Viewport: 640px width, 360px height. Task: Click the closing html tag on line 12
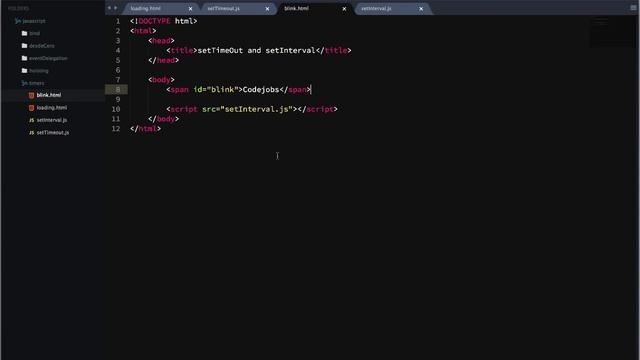coord(145,129)
